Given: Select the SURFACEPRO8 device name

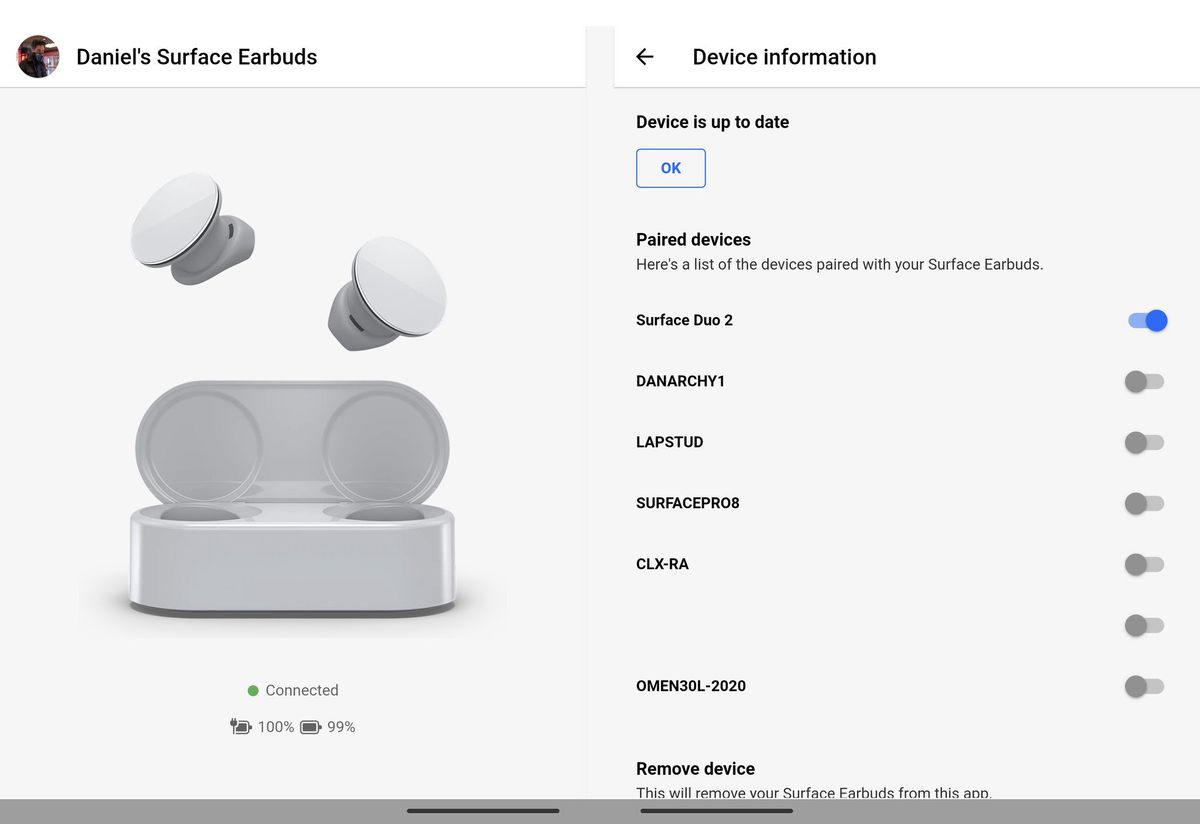Looking at the screenshot, I should pos(688,503).
